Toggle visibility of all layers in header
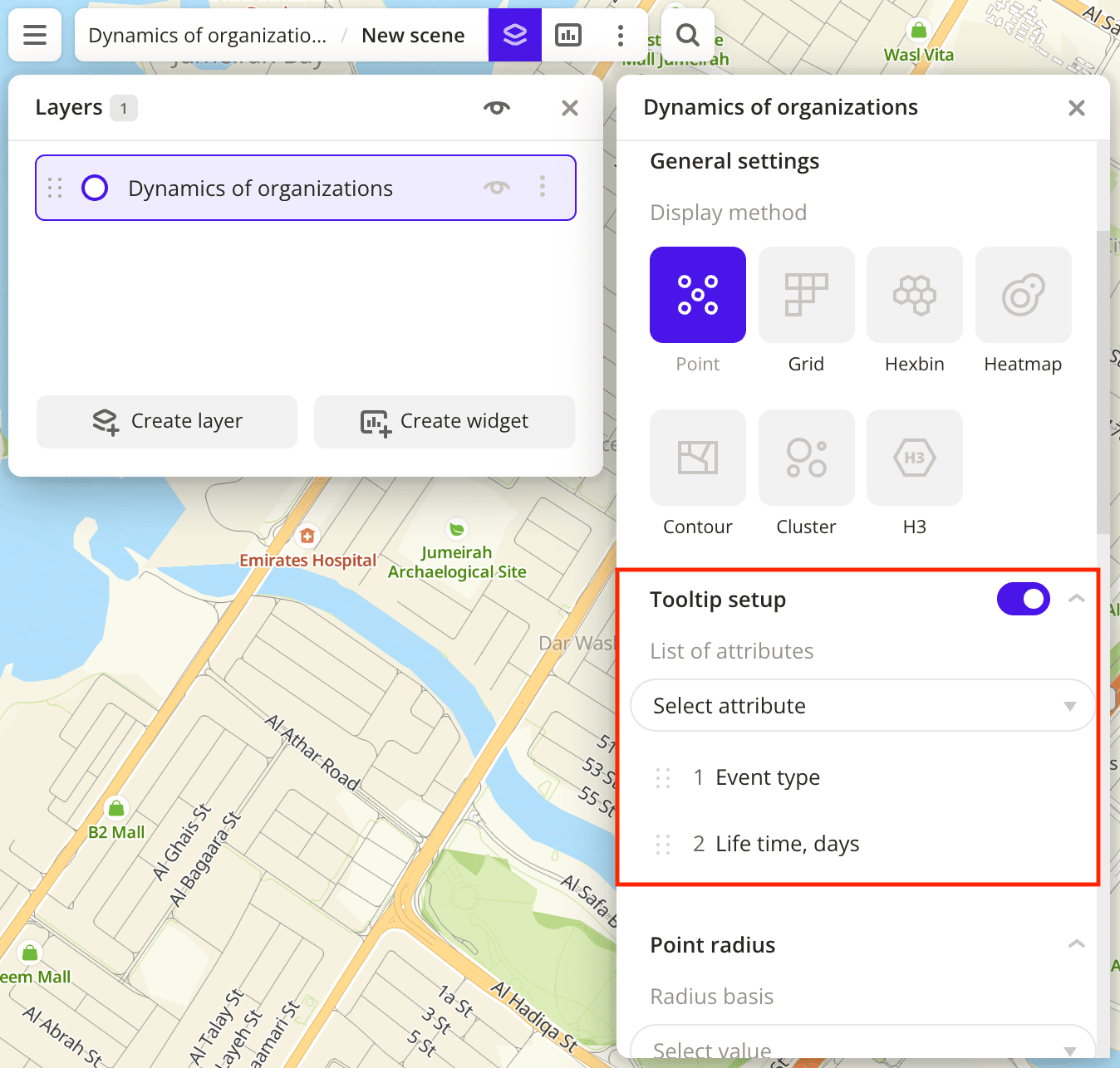 (497, 108)
